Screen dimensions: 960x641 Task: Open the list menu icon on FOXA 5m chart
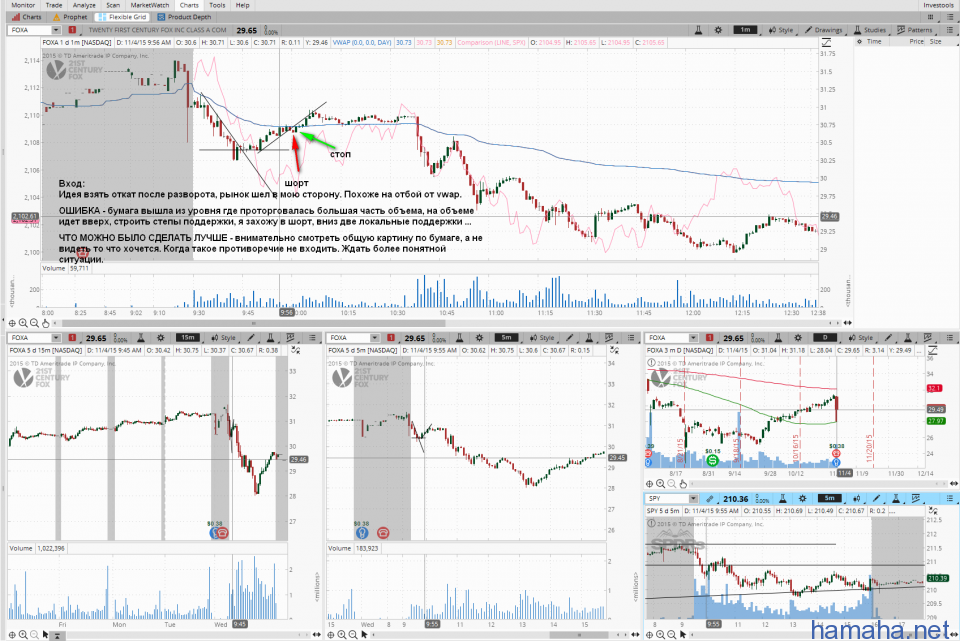pyautogui.click(x=631, y=338)
